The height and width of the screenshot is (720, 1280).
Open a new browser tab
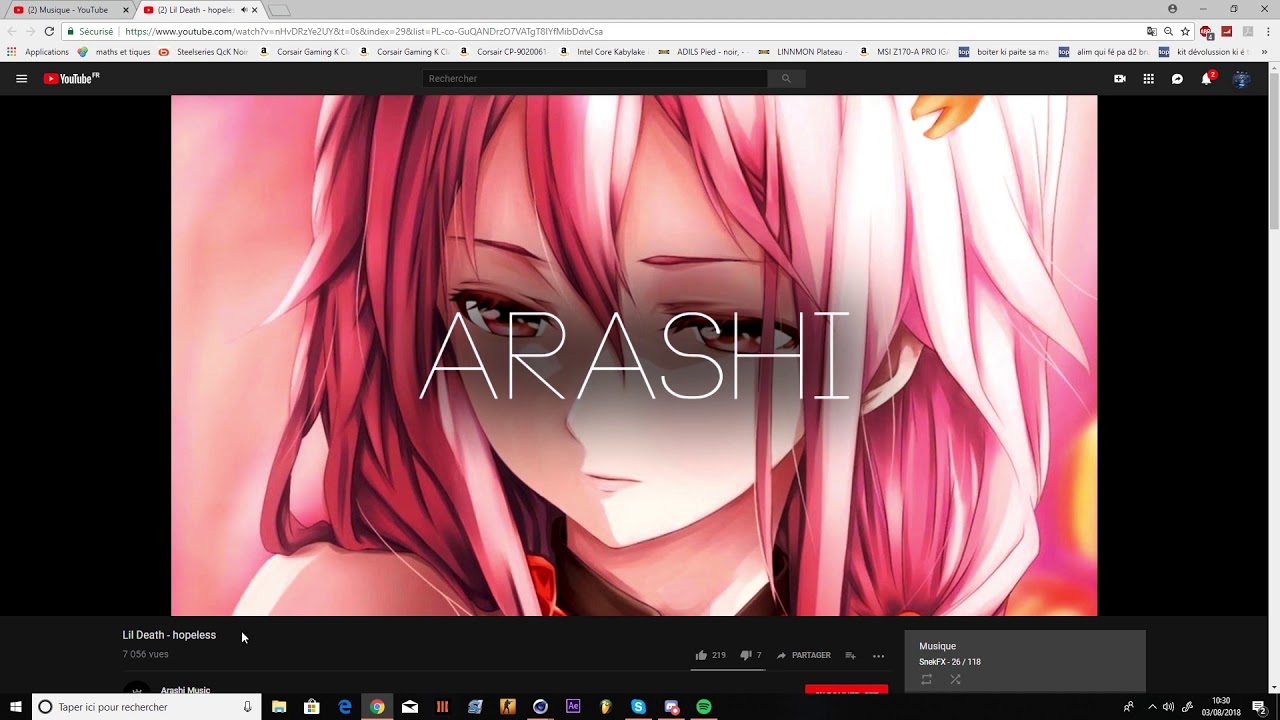coord(279,10)
